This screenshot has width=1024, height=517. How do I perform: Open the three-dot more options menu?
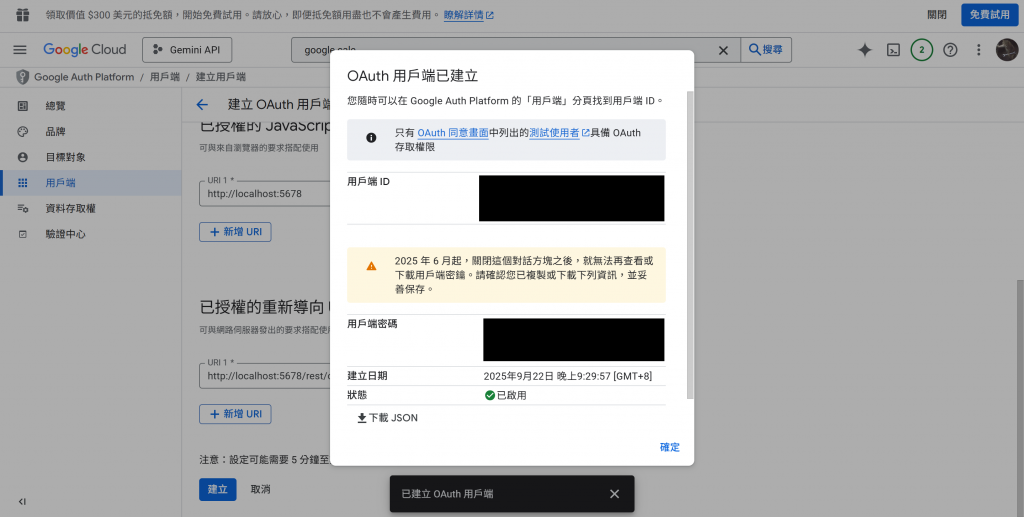coord(978,50)
